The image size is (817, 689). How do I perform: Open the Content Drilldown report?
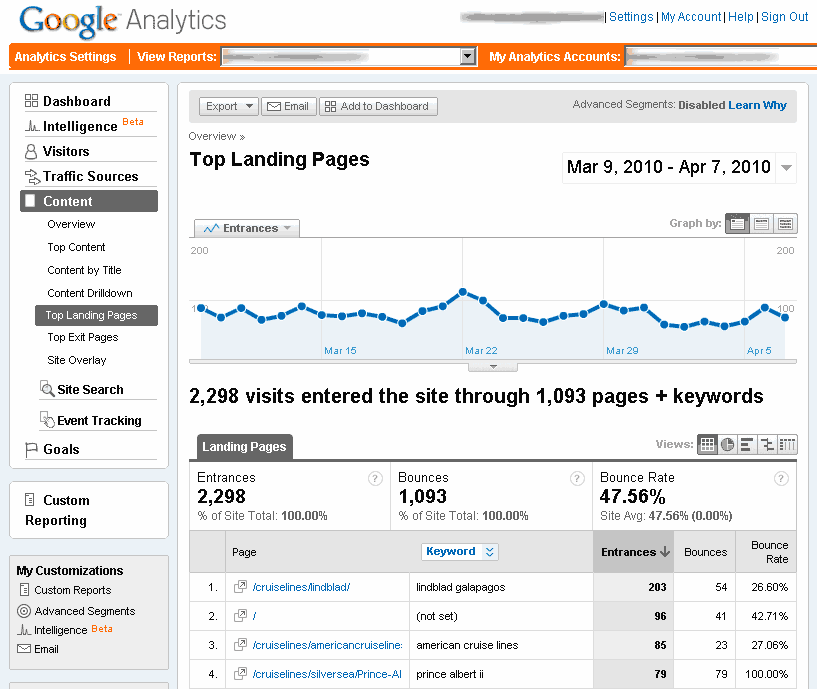[x=90, y=293]
